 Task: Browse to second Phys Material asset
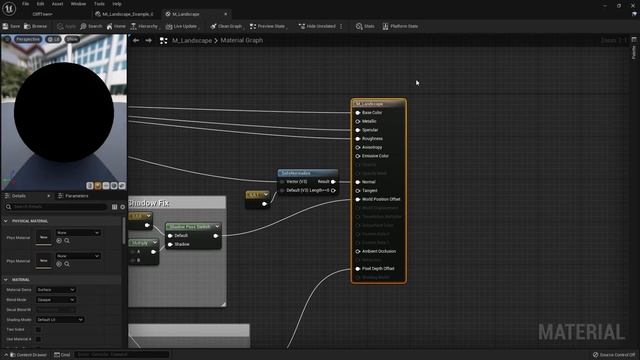tap(67, 264)
